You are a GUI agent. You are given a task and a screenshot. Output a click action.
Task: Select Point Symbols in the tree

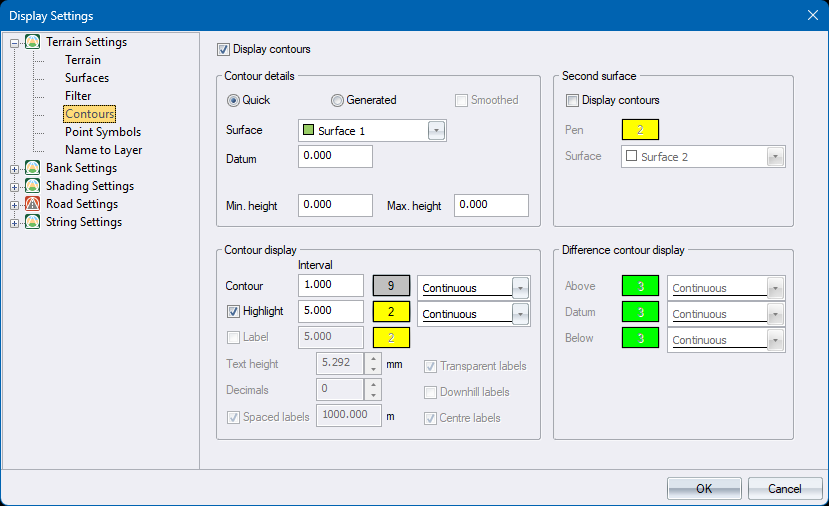(103, 132)
